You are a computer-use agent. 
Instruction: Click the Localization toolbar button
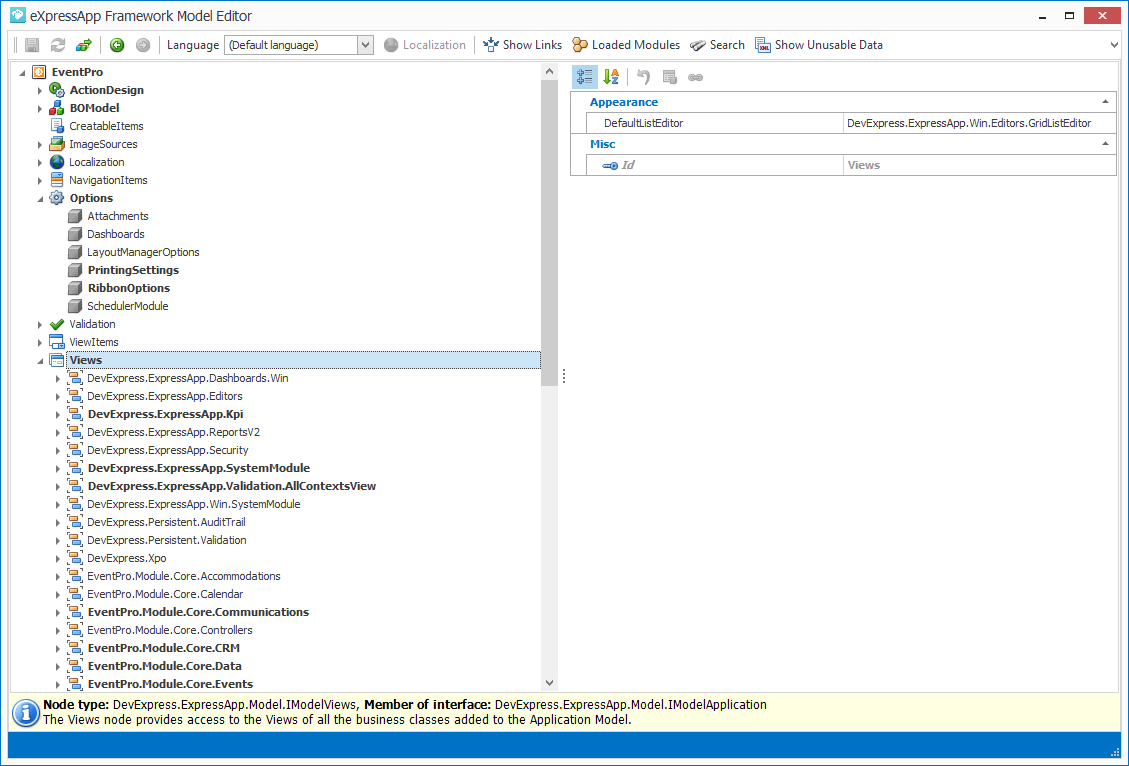click(425, 45)
